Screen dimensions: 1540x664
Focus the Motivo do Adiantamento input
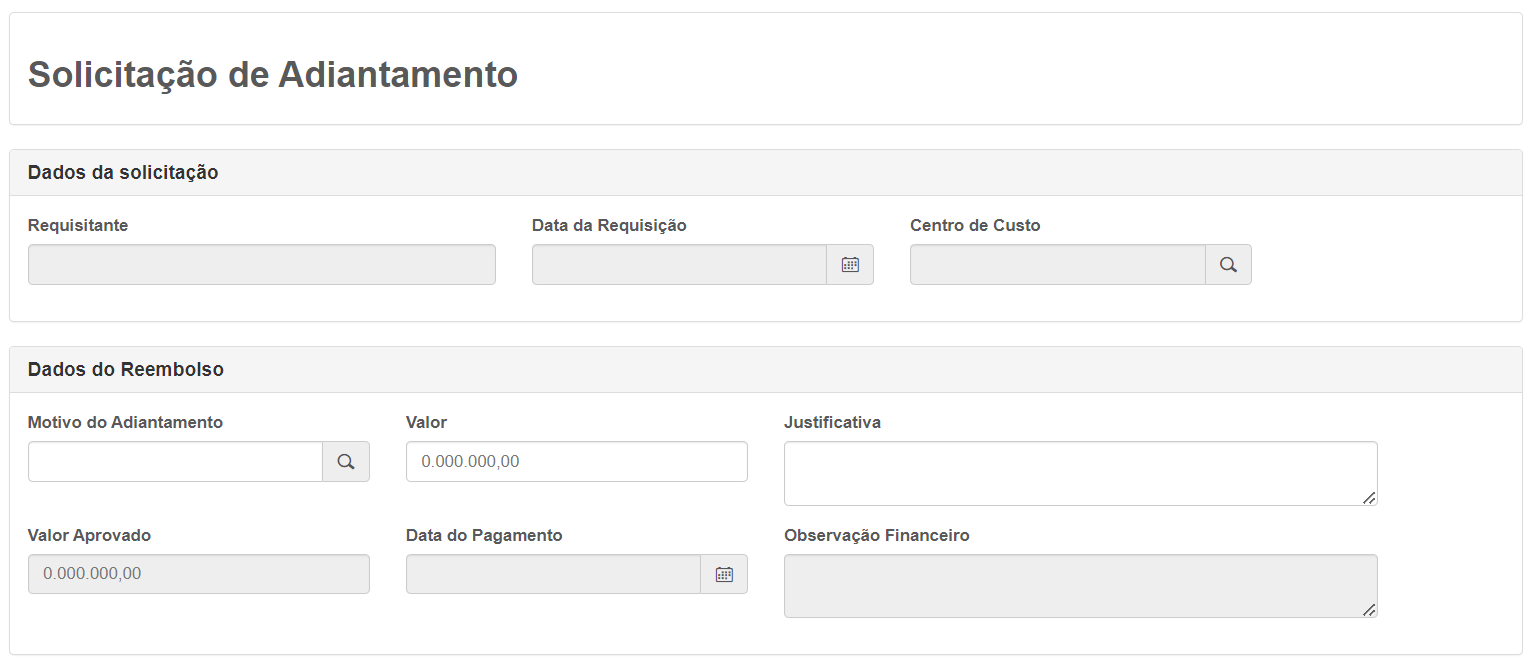[x=175, y=462]
